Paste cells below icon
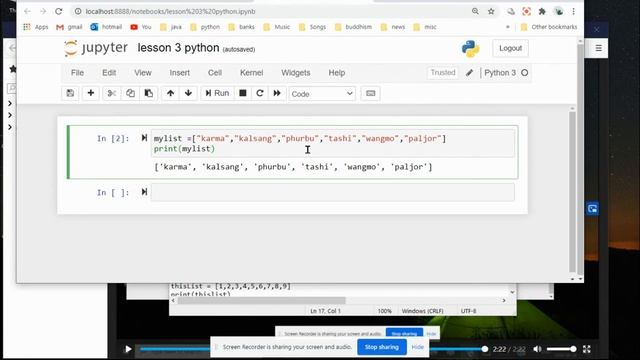The image size is (640, 360). coord(149,93)
